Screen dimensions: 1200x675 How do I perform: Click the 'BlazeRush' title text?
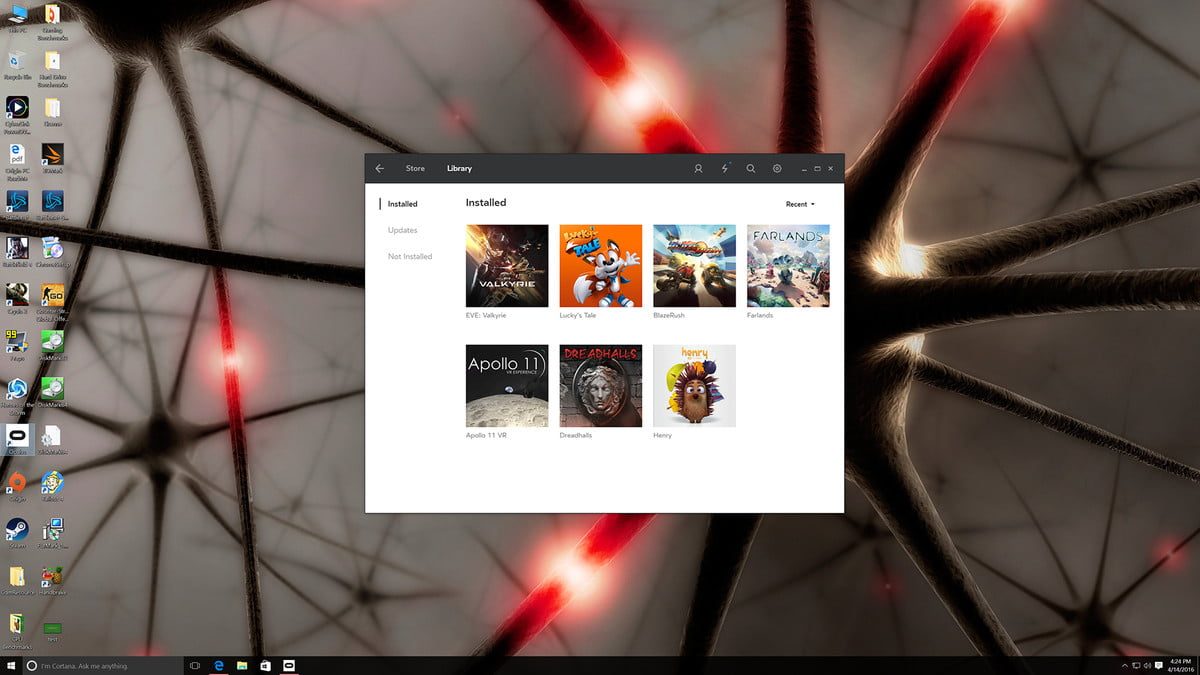(x=669, y=315)
